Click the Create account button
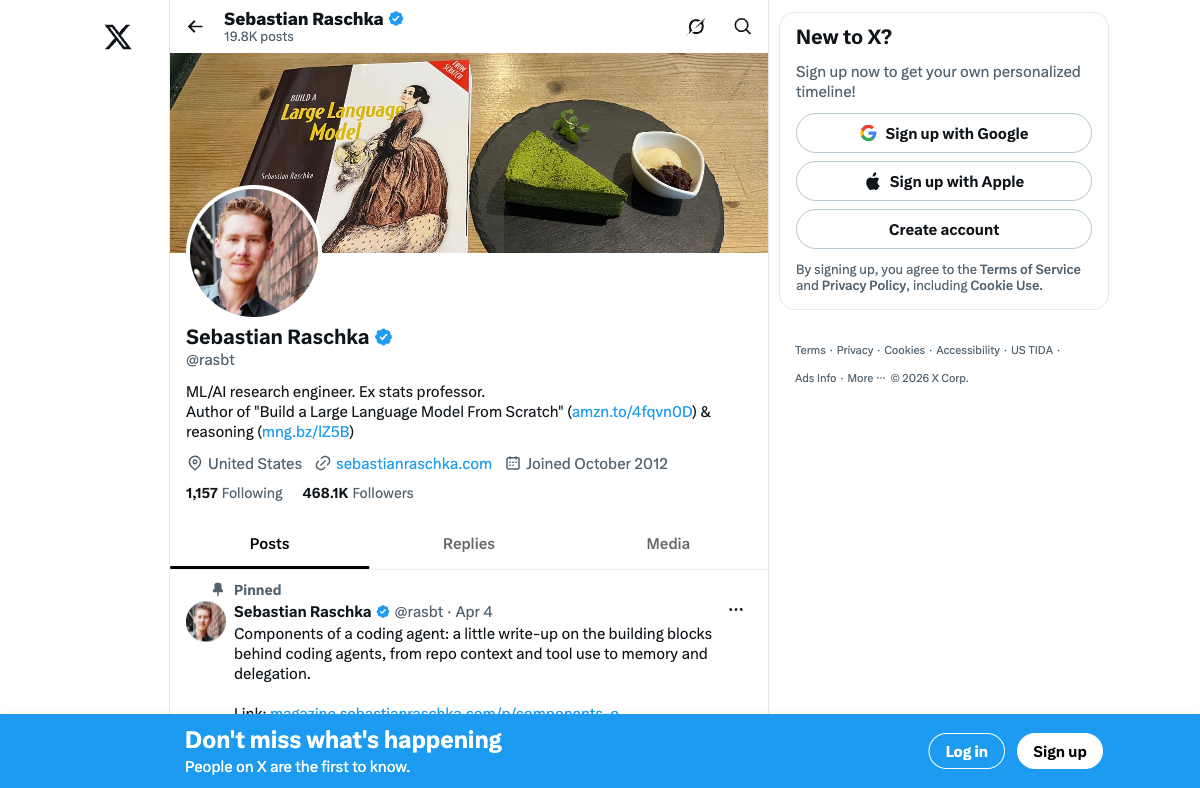This screenshot has width=1200, height=788. pyautogui.click(x=944, y=229)
